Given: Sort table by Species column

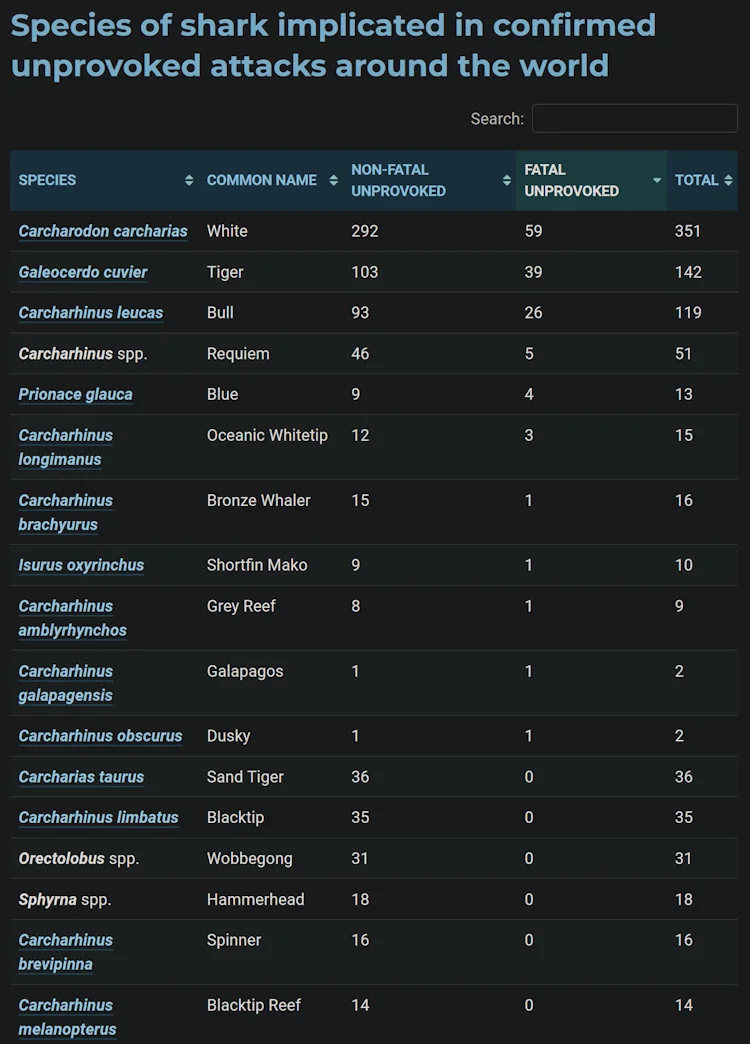Looking at the screenshot, I should click(189, 180).
